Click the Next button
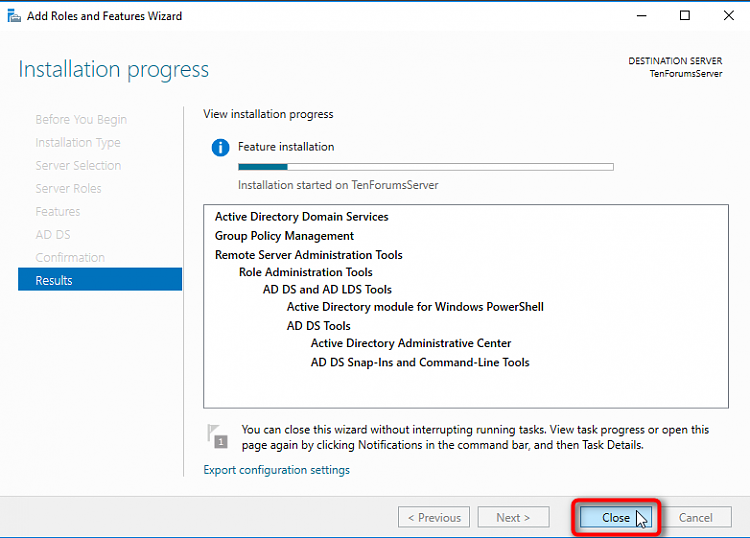Screen dimensions: 750x538 pos(513,517)
